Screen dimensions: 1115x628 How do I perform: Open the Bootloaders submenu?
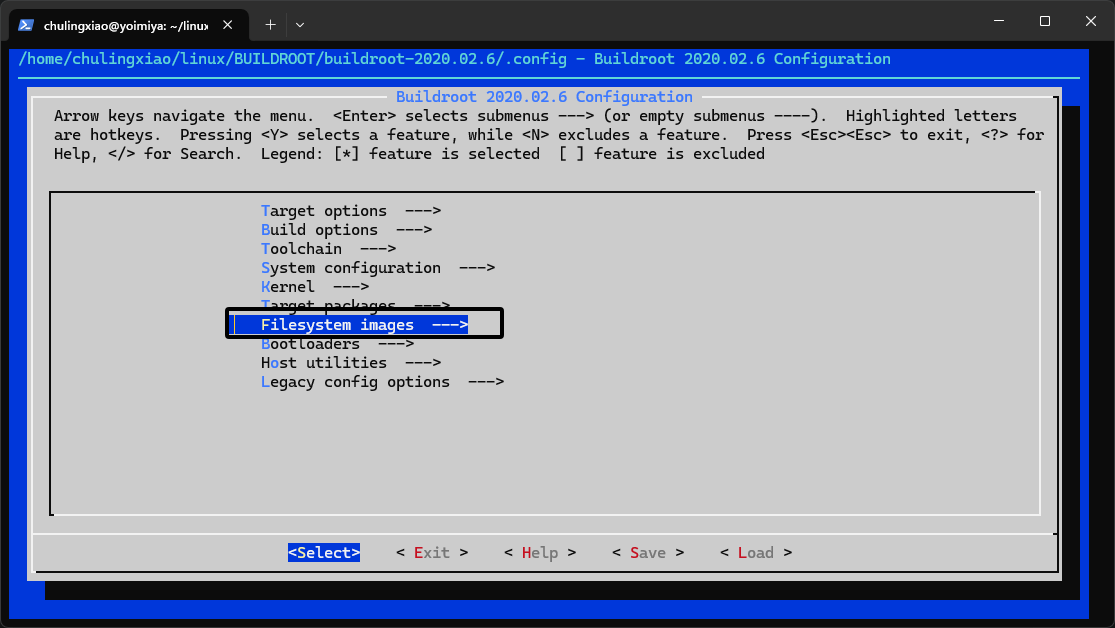(x=337, y=344)
